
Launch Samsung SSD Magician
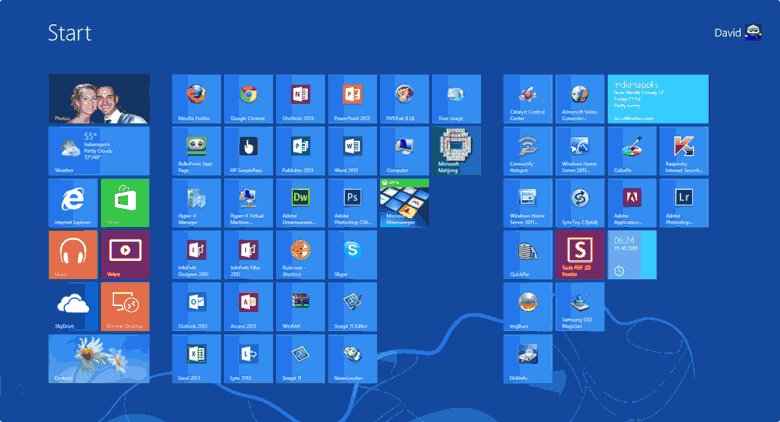(x=580, y=307)
